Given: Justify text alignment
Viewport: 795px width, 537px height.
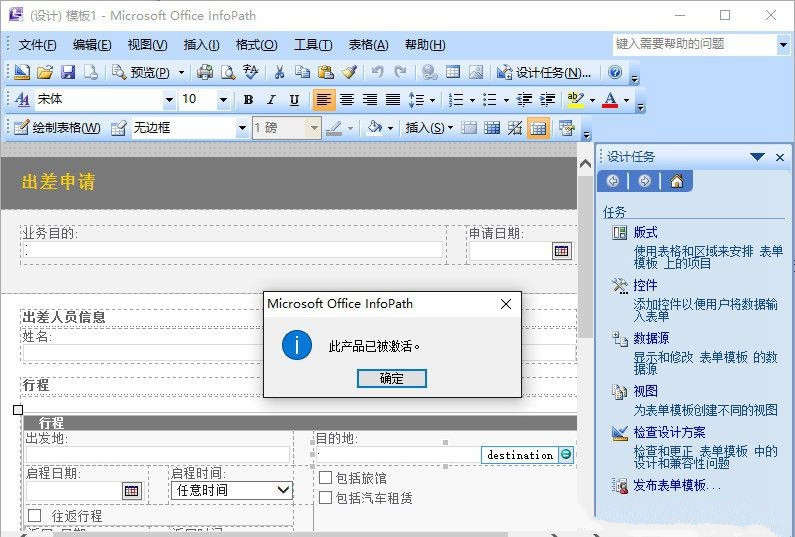Looking at the screenshot, I should [393, 100].
